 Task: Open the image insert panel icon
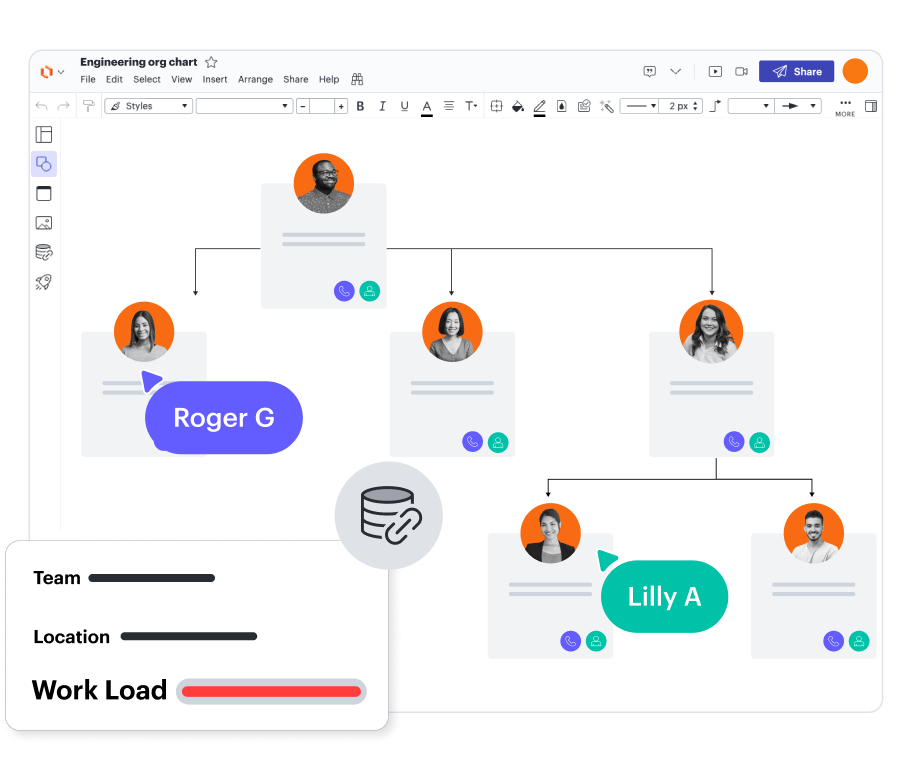(x=44, y=223)
